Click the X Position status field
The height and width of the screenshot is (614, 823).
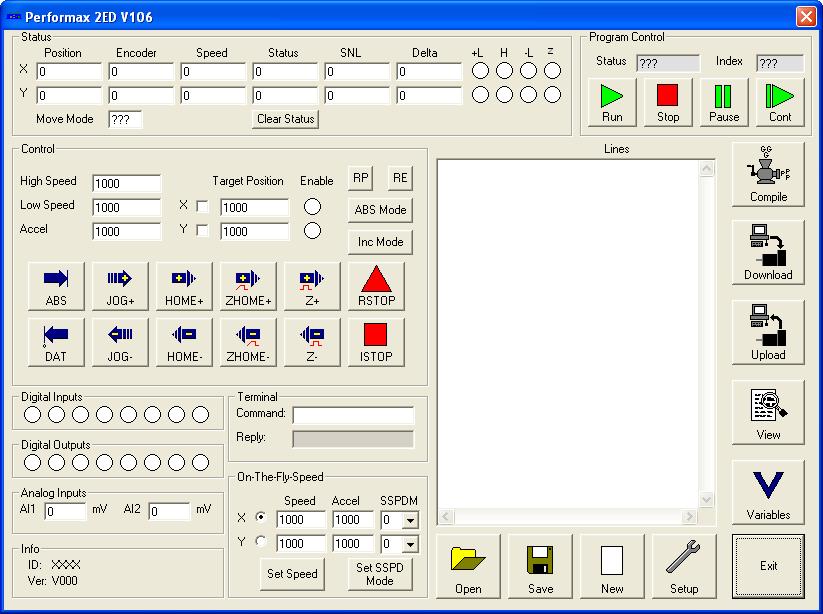tap(69, 71)
